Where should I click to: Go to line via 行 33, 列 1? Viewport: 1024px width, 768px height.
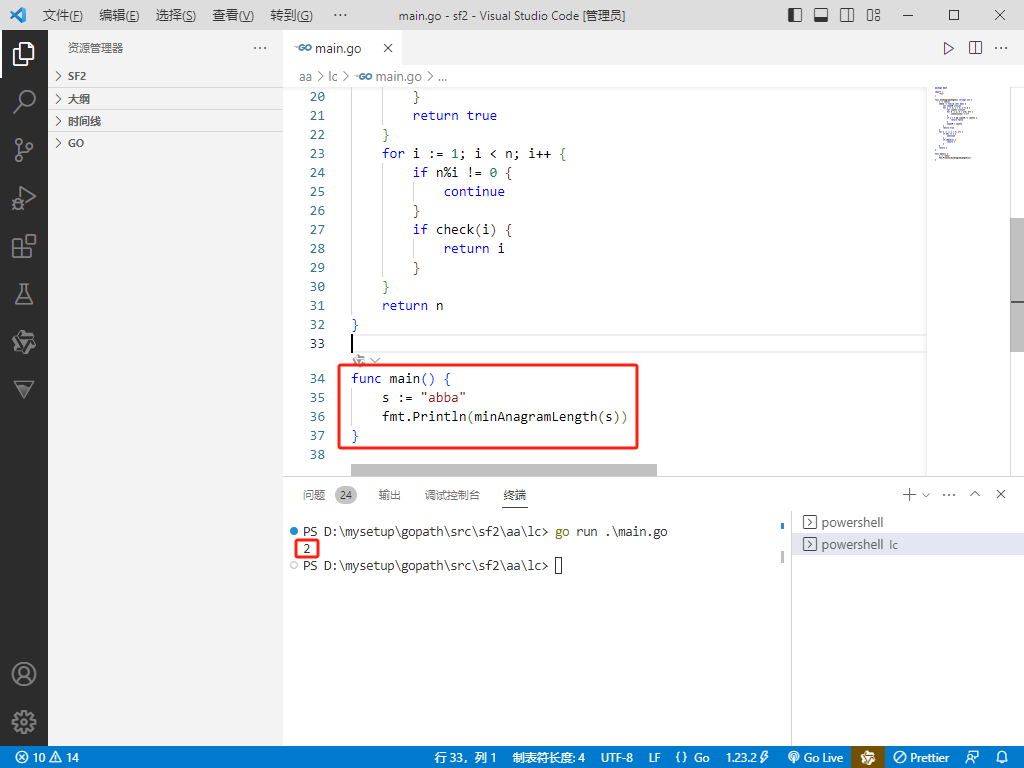pos(466,758)
